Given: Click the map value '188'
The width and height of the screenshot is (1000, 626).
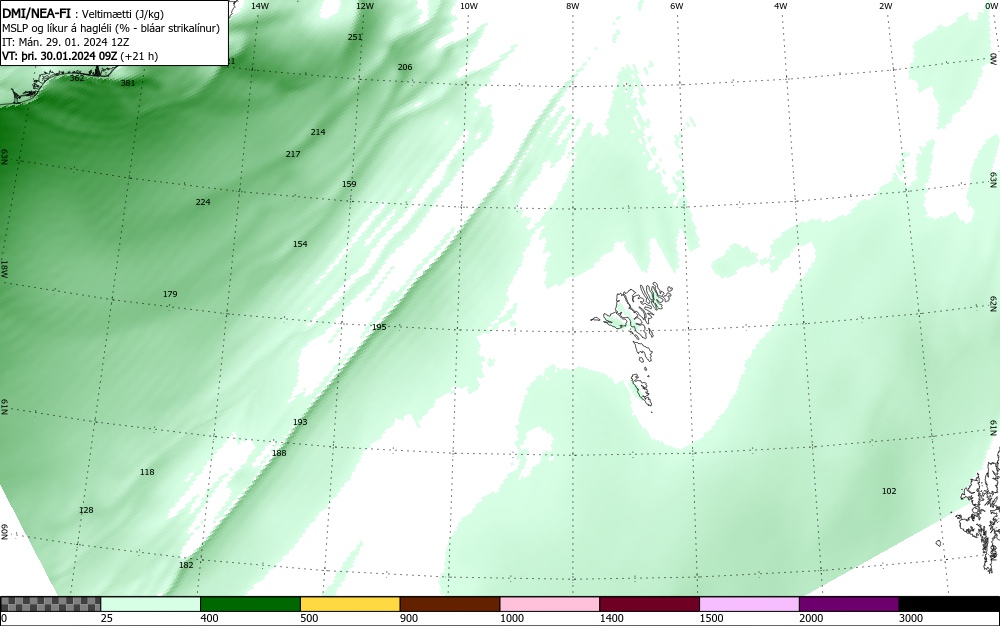Looking at the screenshot, I should click(279, 453).
